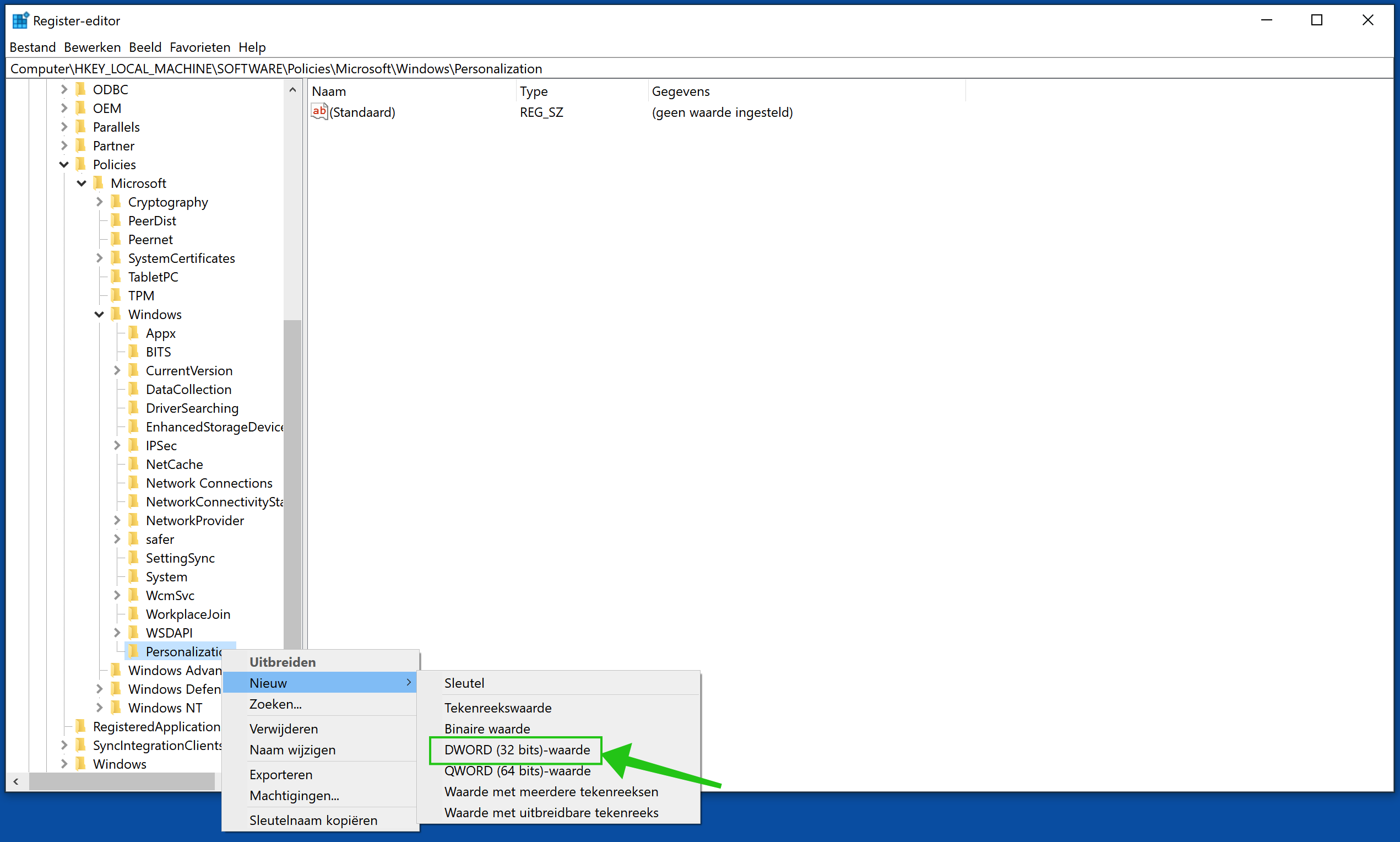Click Sleutelnaam kopiëren option
This screenshot has width=1400, height=842.
click(x=314, y=820)
